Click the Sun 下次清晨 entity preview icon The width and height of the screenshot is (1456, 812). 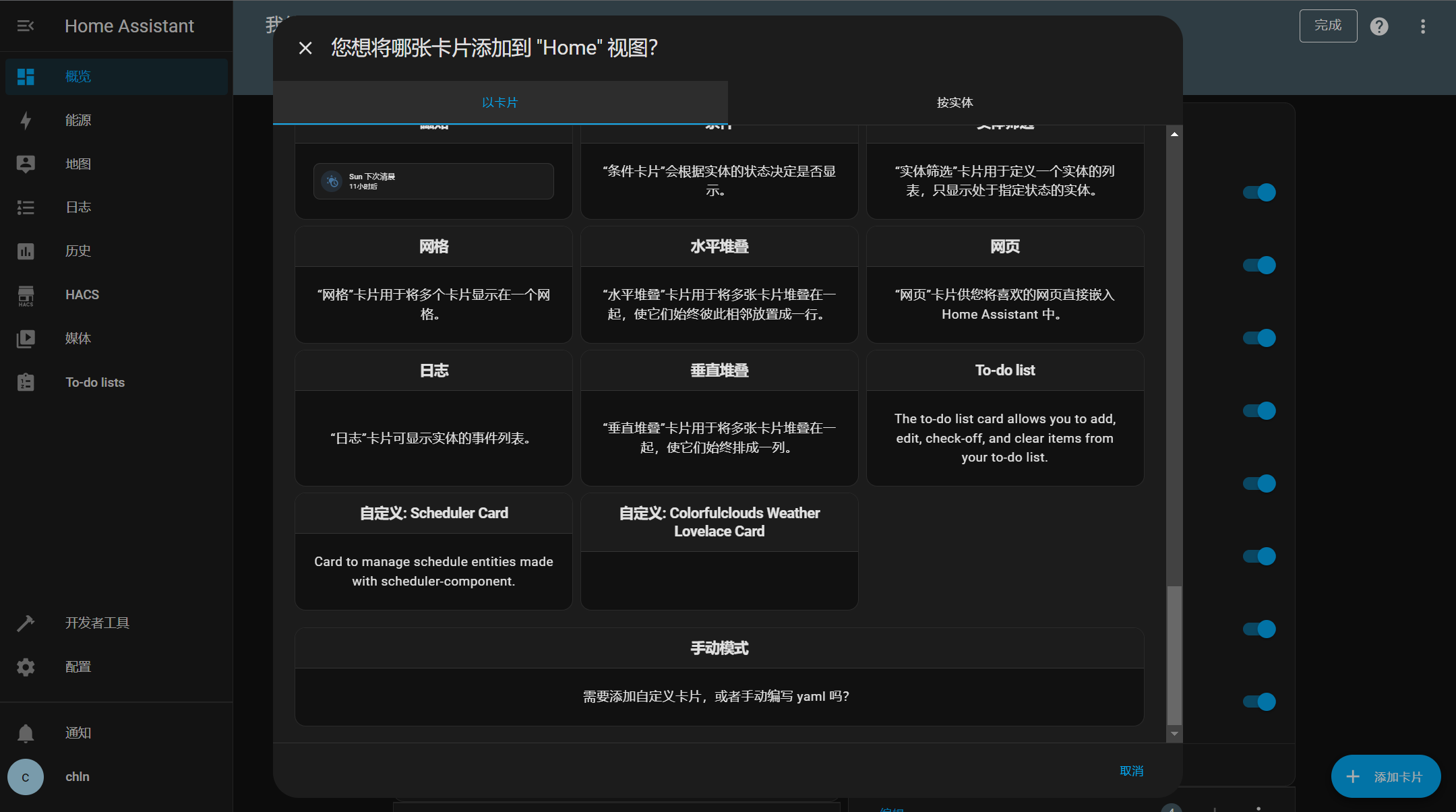click(x=332, y=181)
